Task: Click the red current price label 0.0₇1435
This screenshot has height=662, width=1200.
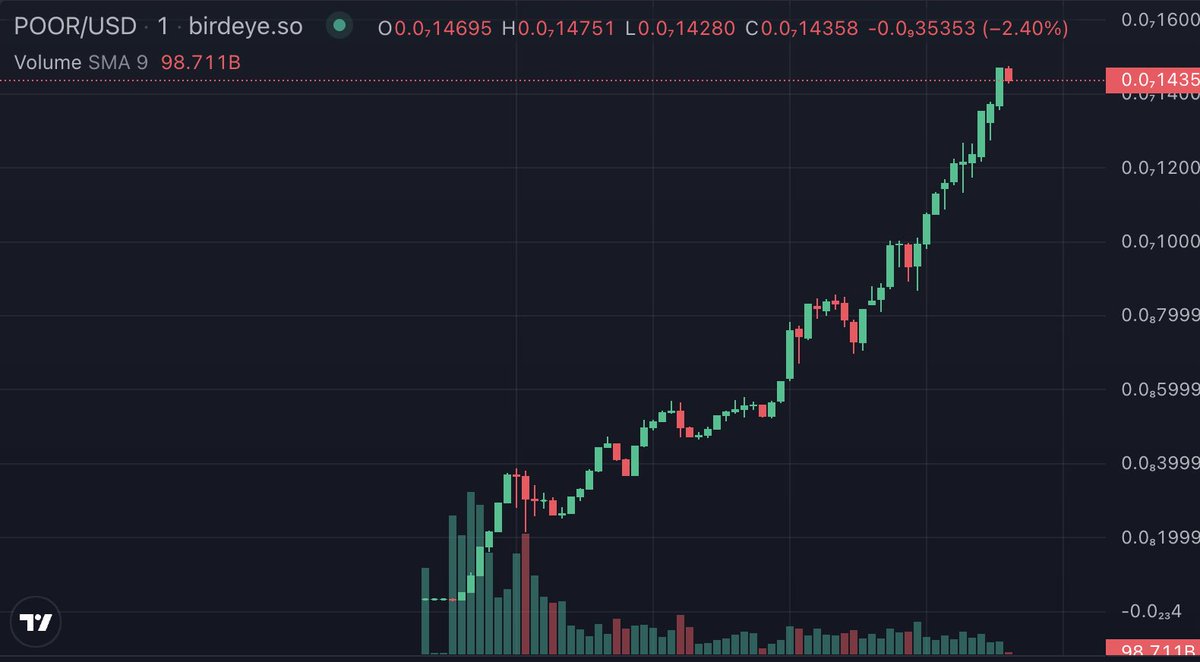Action: 1152,80
